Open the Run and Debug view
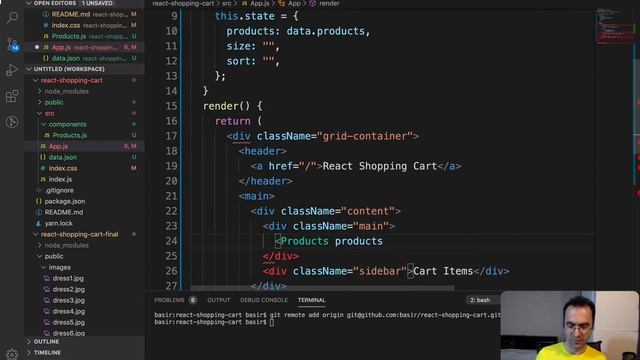Screen dimensions: 640x360 [12, 70]
